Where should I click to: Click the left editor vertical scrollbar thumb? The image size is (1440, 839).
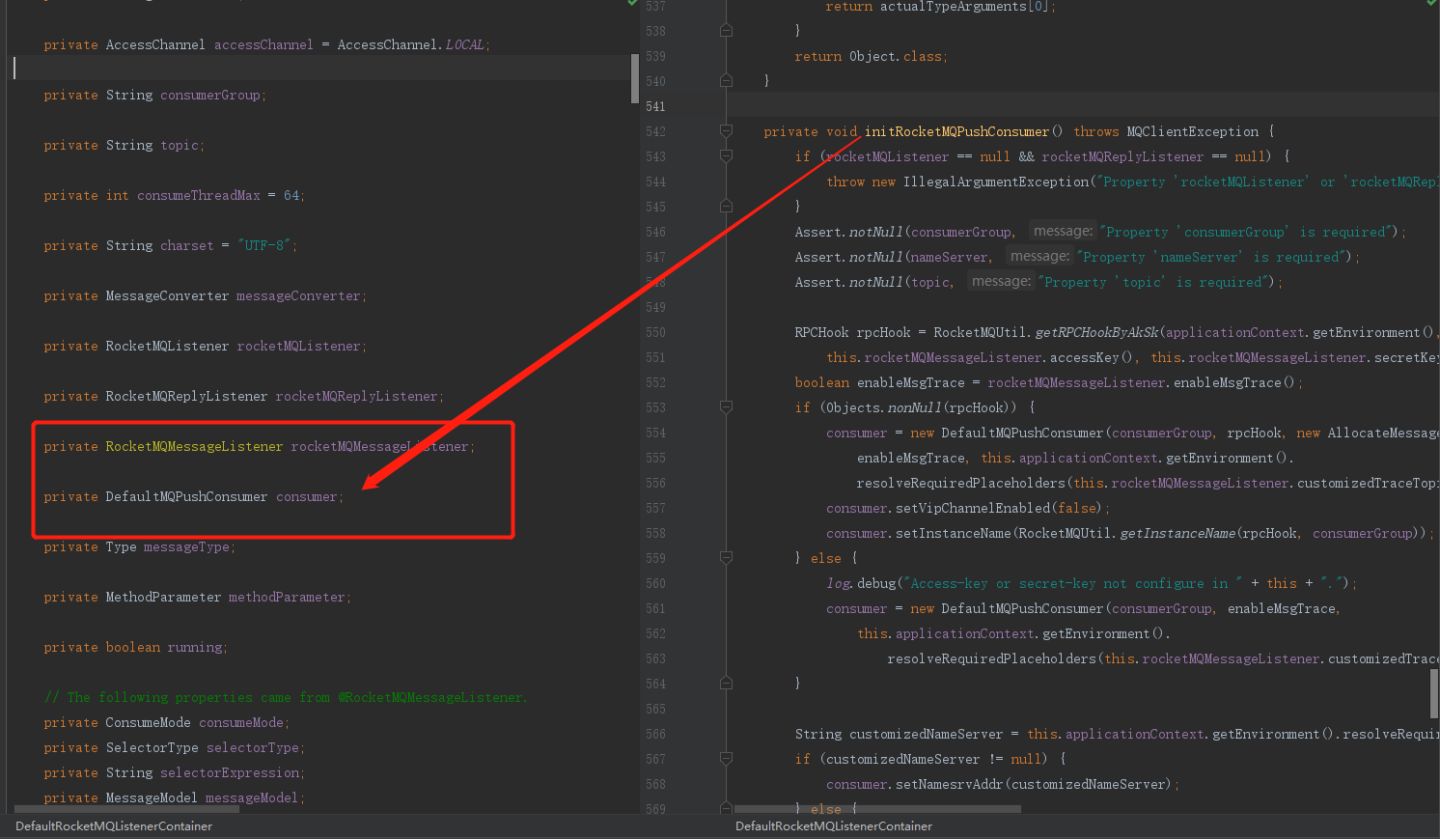[x=635, y=78]
